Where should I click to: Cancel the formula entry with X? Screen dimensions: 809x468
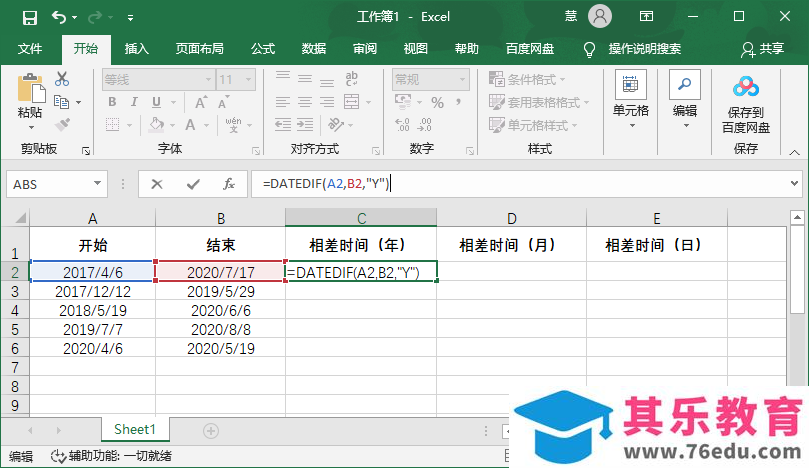[157, 184]
